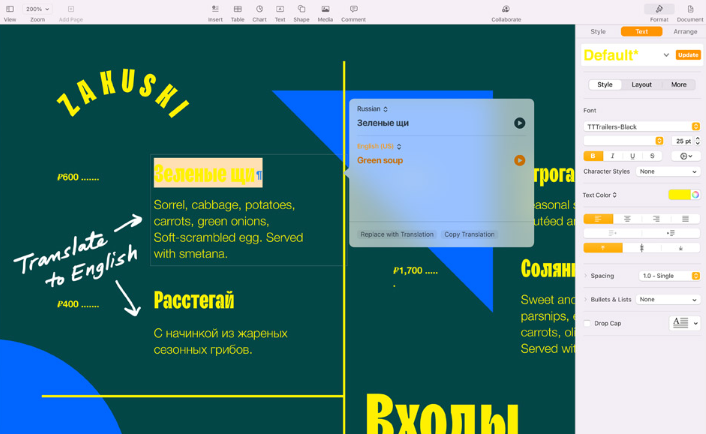Play the Green soup translation audio
Image resolution: width=706 pixels, height=434 pixels.
point(519,160)
